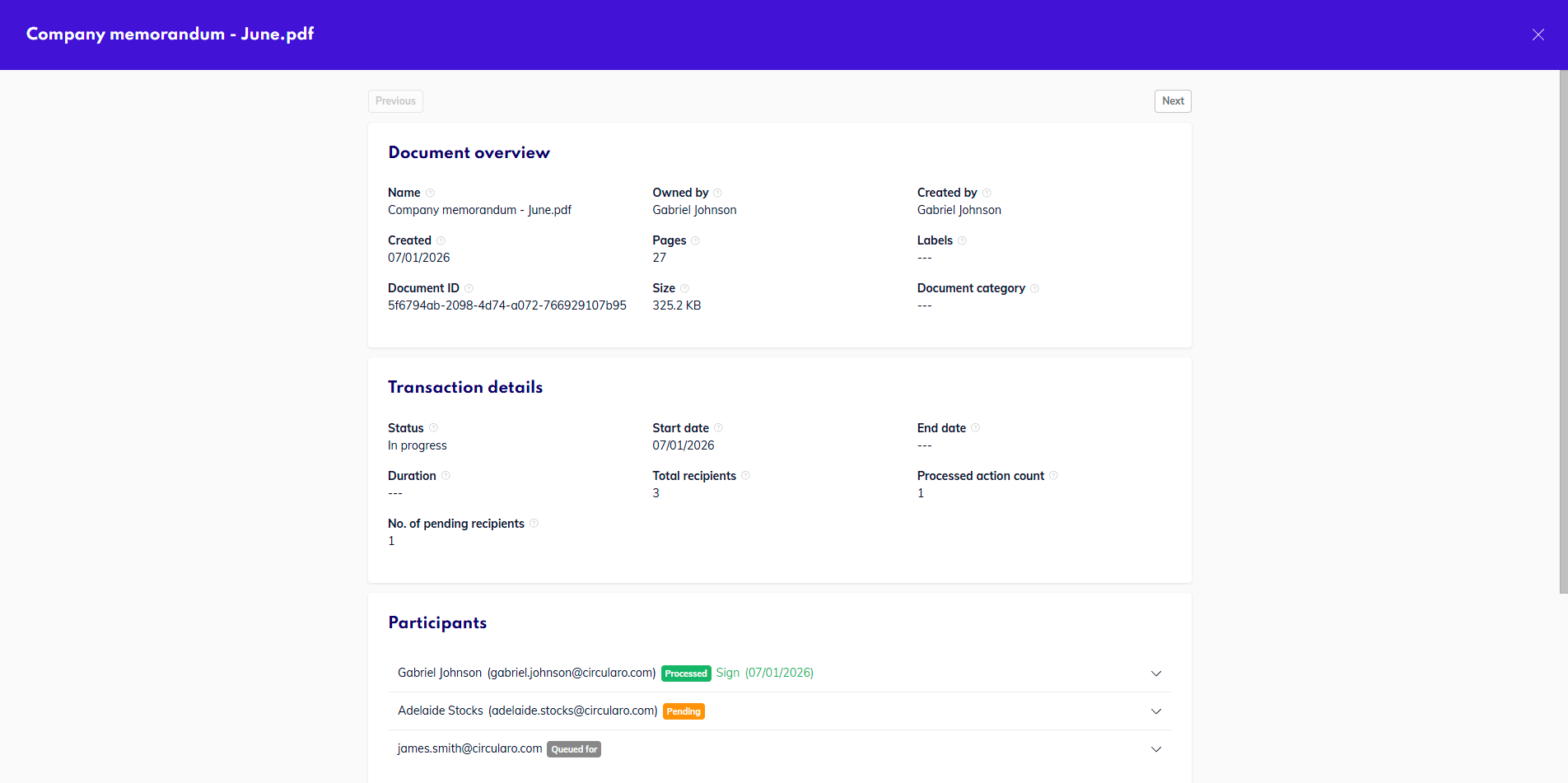This screenshot has width=1568, height=783.
Task: Click the help icon beside Document category
Action: (x=1034, y=288)
